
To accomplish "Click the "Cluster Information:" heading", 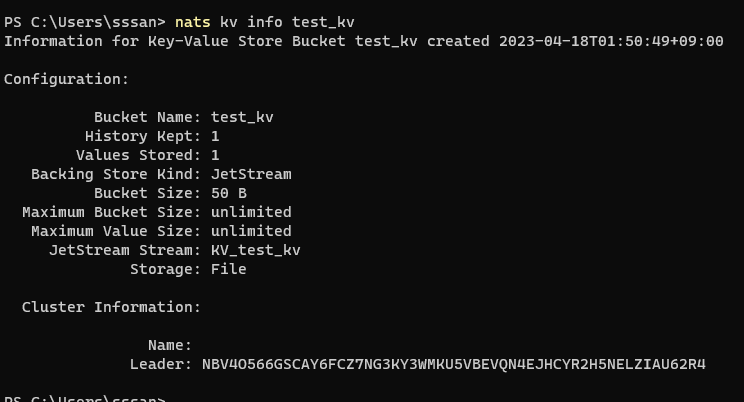I will point(111,307).
